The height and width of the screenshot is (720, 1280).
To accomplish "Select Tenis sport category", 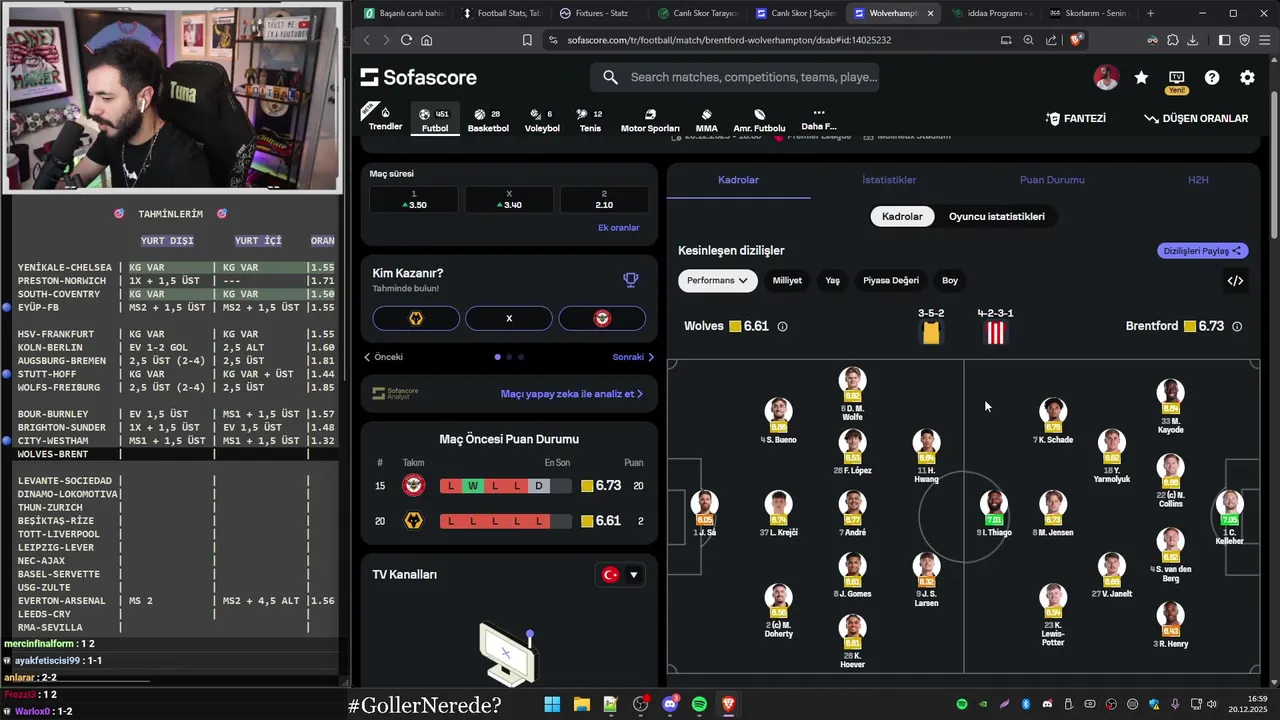I will coord(590,120).
